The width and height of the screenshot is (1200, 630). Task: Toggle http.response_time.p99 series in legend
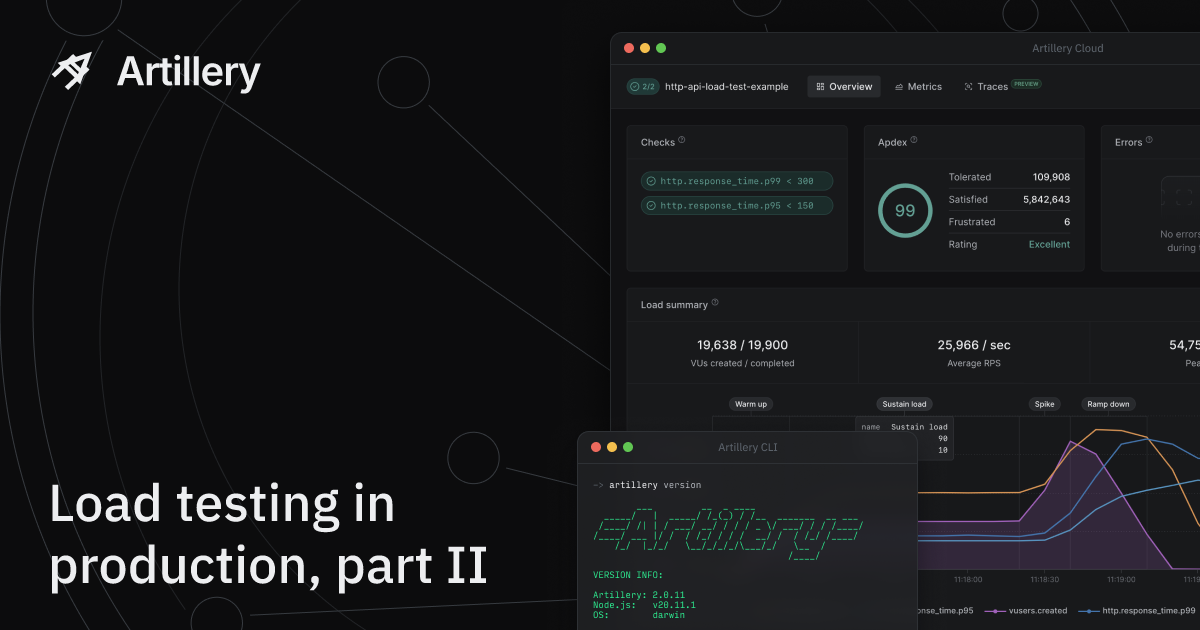[1140, 610]
